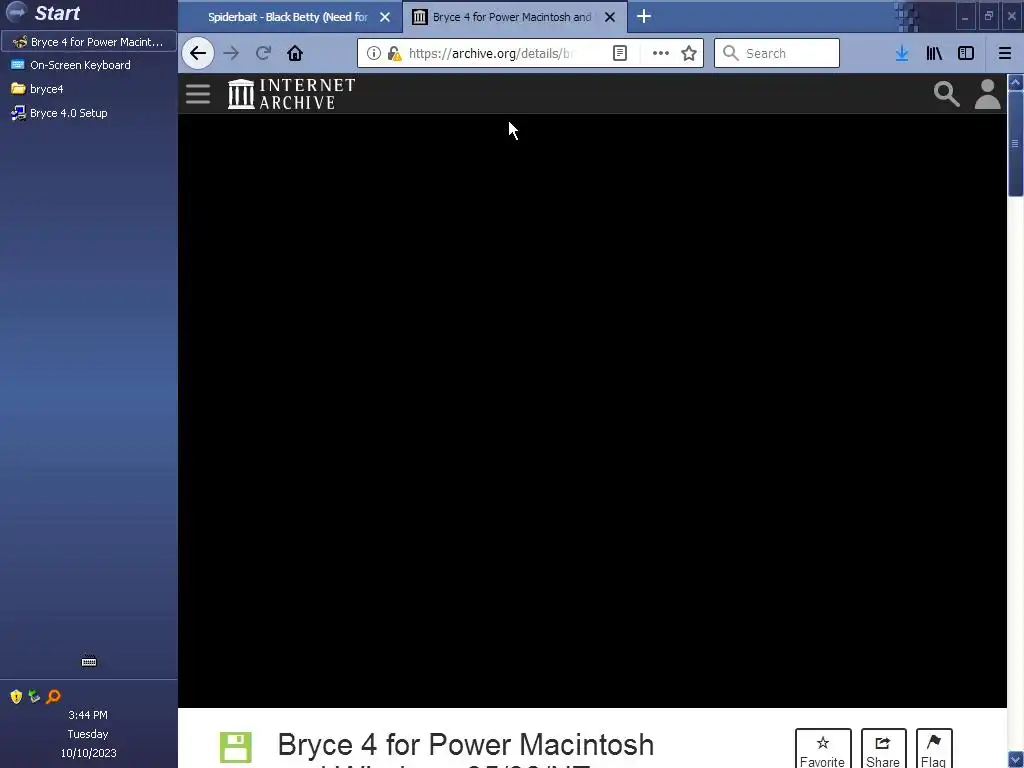Go back to the previous page
Viewport: 1024px width, 768px height.
click(198, 54)
